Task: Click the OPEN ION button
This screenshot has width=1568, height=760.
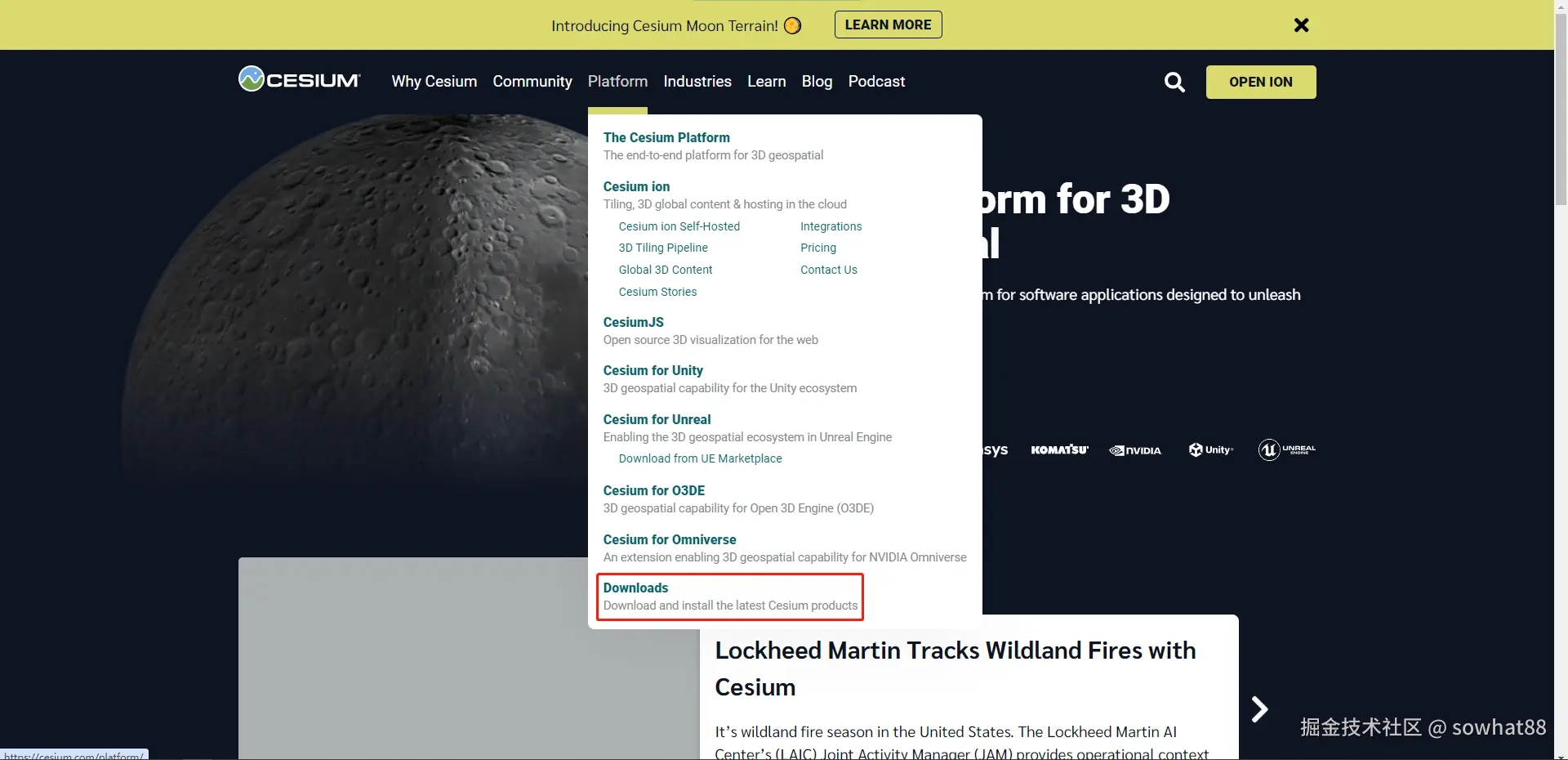Action: pyautogui.click(x=1261, y=82)
